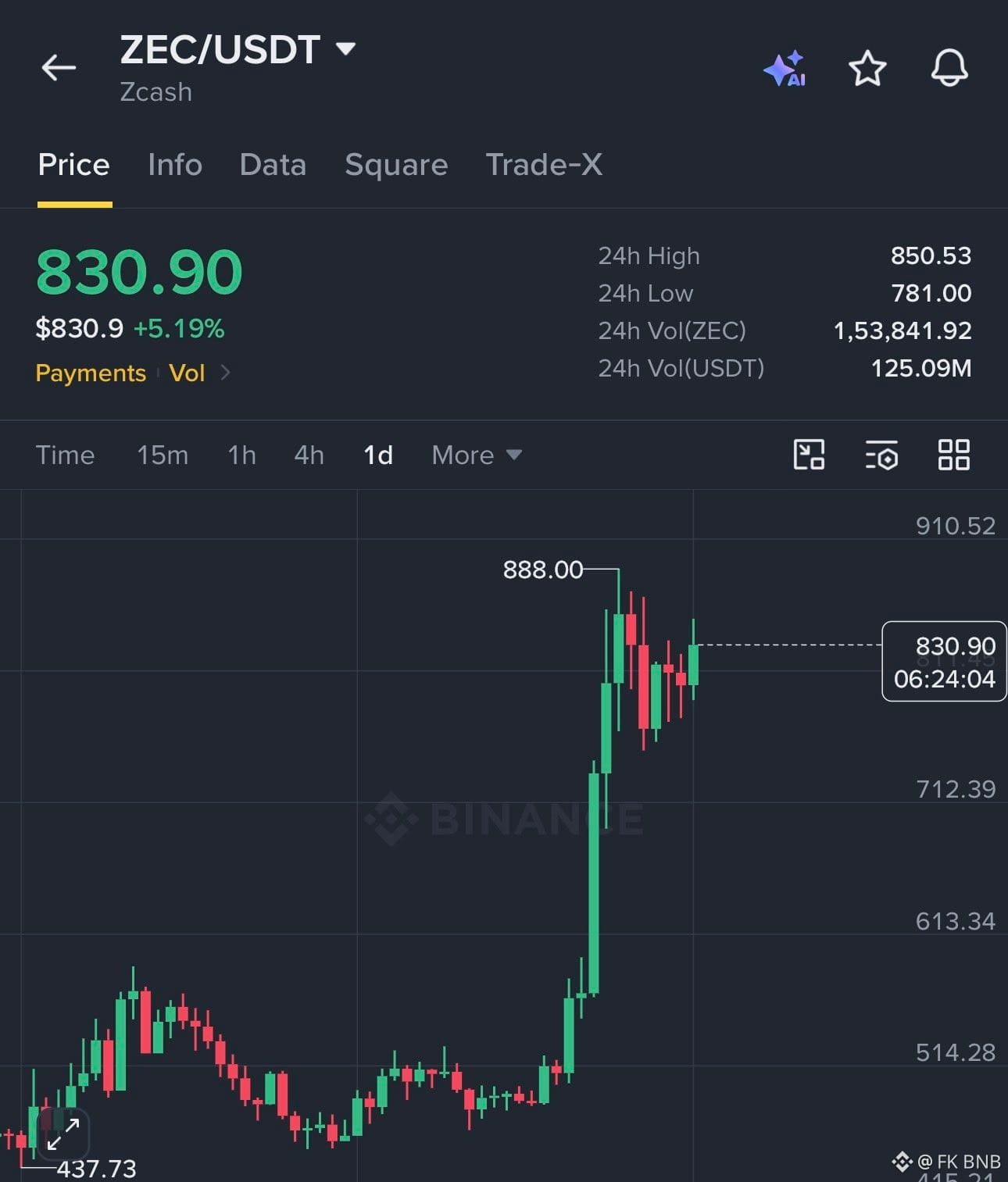Viewport: 1008px width, 1182px height.
Task: Open chart indicator settings icon
Action: coord(881,455)
